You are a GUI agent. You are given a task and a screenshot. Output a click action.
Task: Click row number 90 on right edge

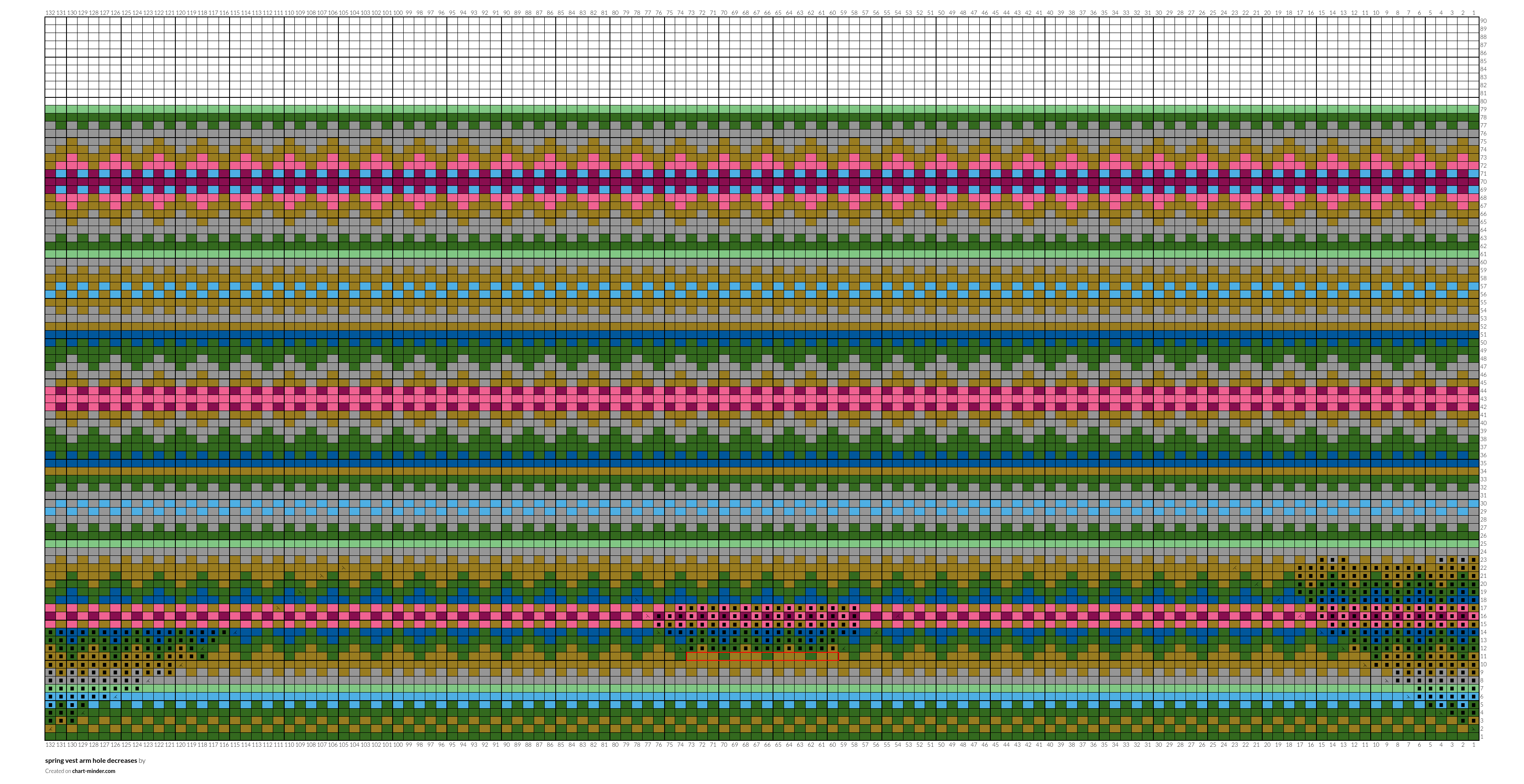coord(1483,21)
